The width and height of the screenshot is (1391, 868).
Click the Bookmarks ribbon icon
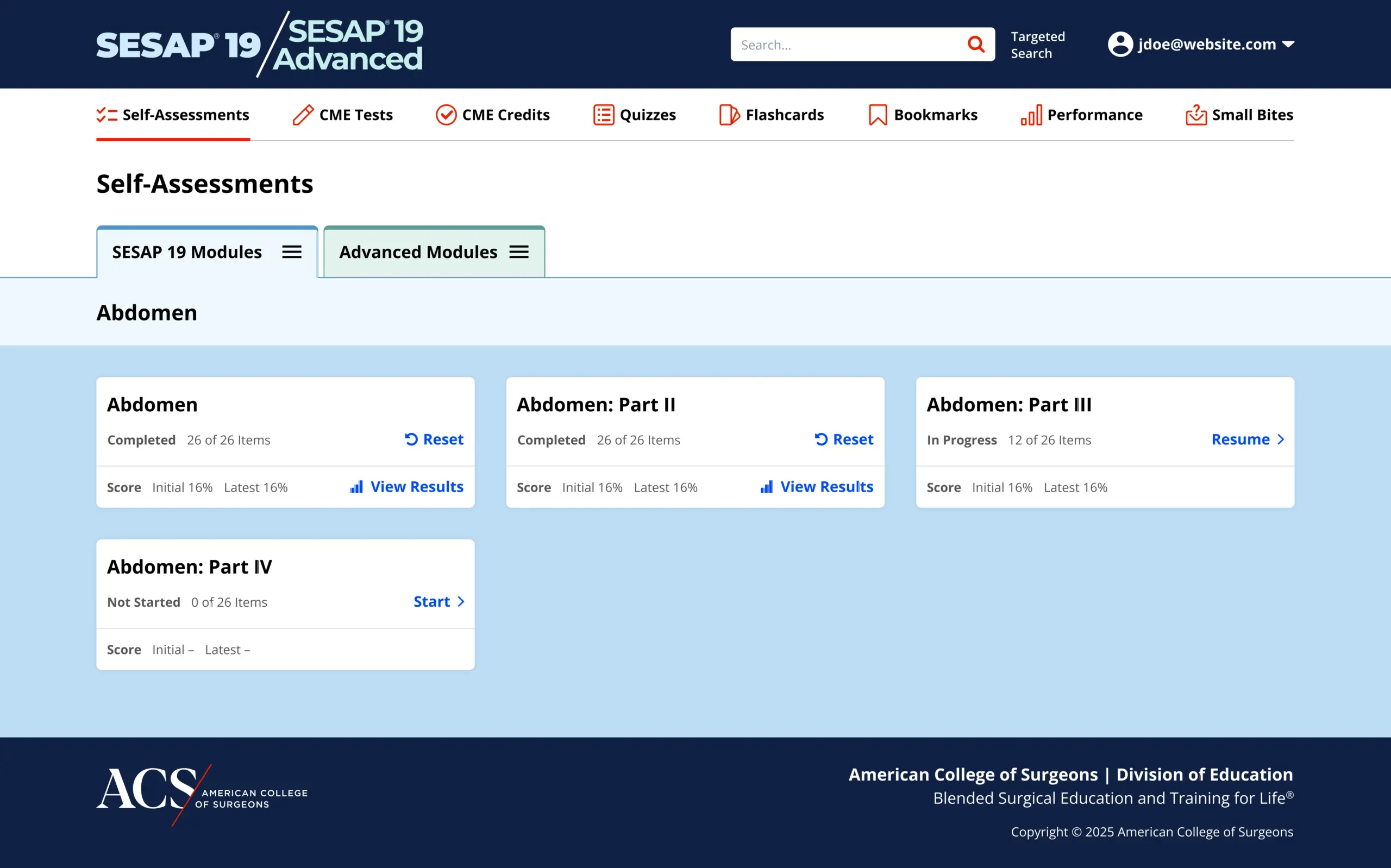[x=878, y=115]
